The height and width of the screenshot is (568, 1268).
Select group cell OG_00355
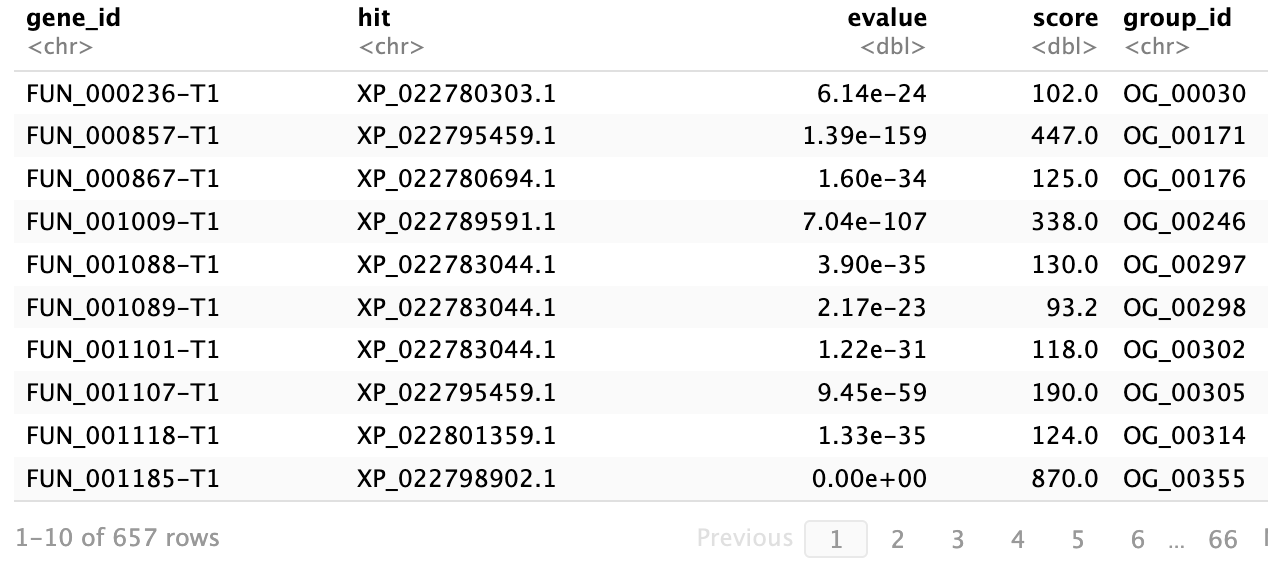tap(1184, 479)
